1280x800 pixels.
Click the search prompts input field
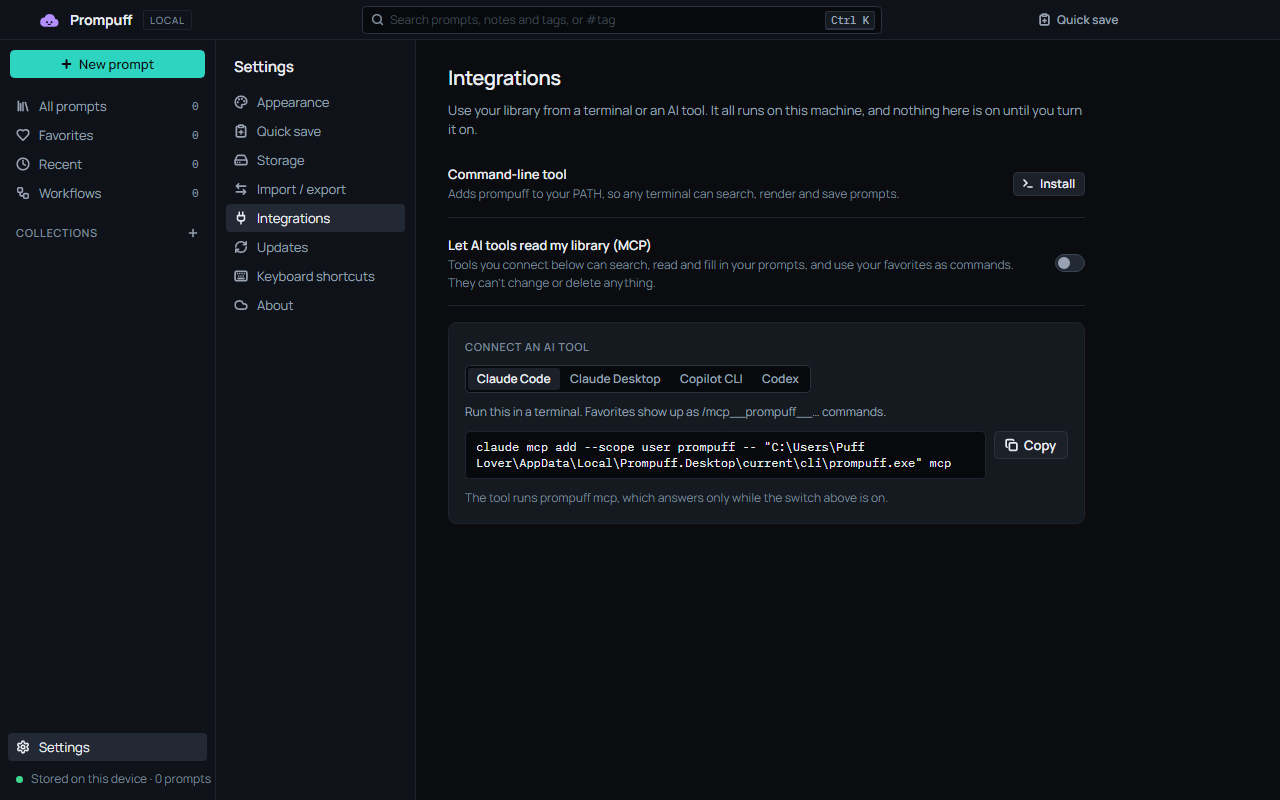pos(621,20)
